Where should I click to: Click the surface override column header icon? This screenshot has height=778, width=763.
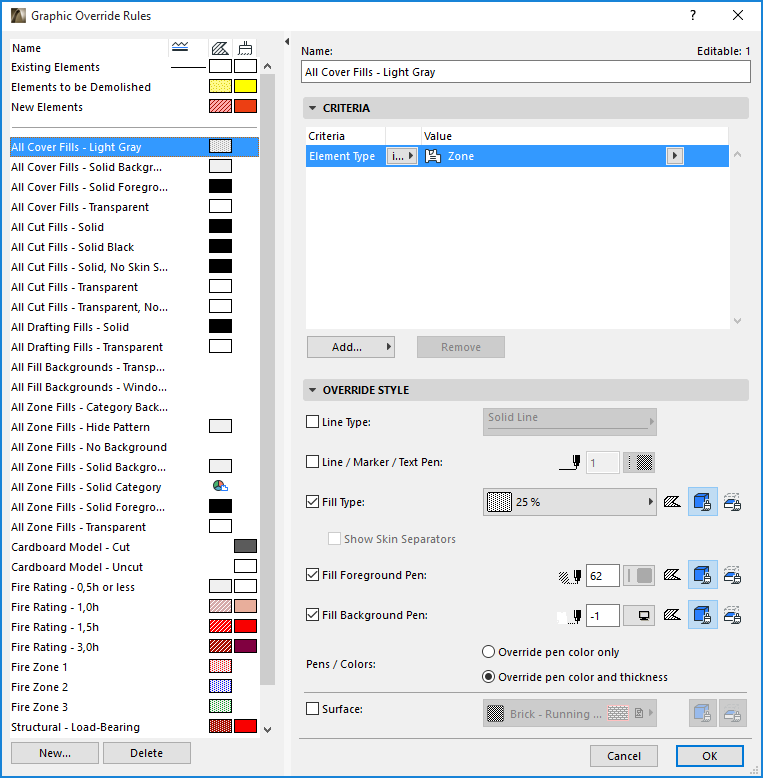(x=245, y=48)
